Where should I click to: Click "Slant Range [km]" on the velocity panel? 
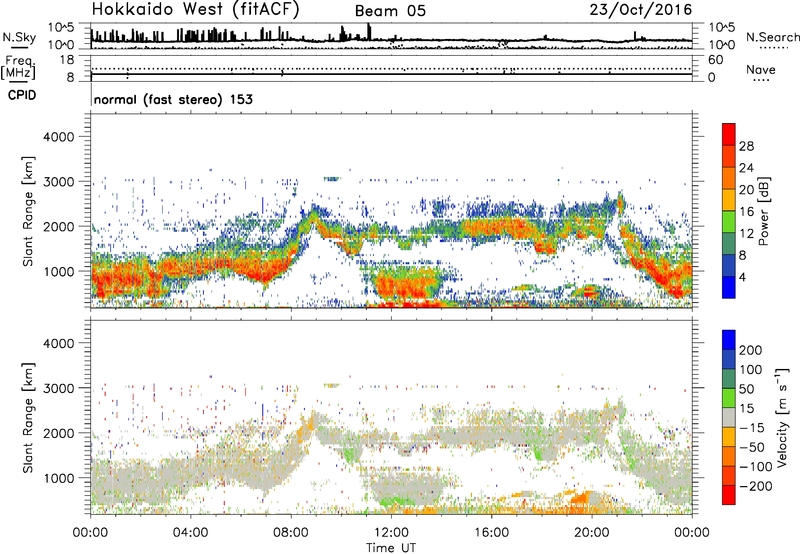point(29,418)
